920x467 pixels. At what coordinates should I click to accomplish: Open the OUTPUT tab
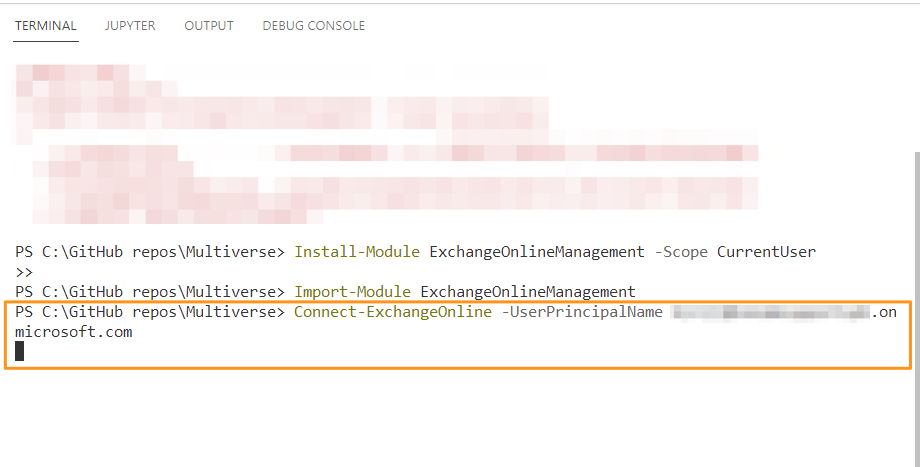click(209, 26)
